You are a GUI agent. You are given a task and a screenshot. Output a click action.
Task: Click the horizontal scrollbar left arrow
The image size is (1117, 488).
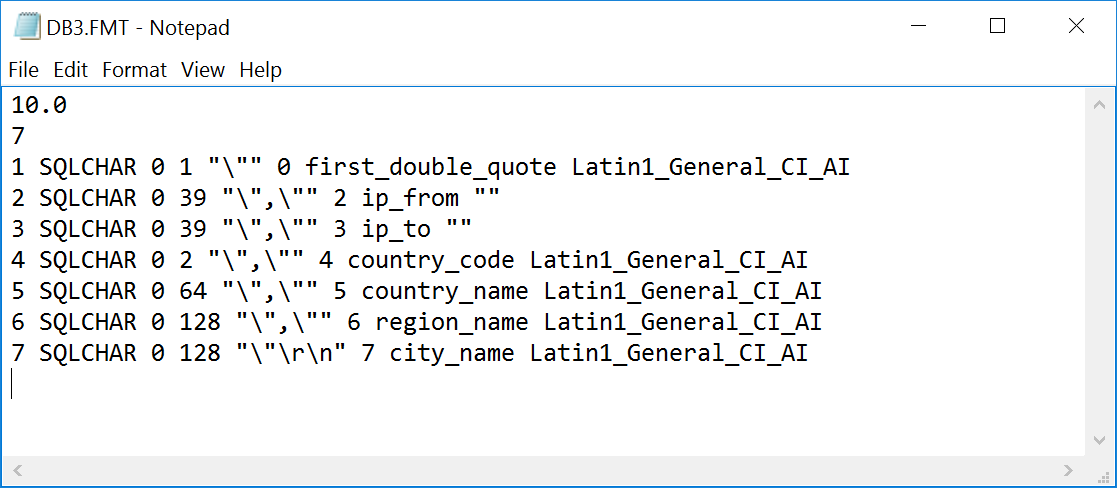tap(16, 469)
